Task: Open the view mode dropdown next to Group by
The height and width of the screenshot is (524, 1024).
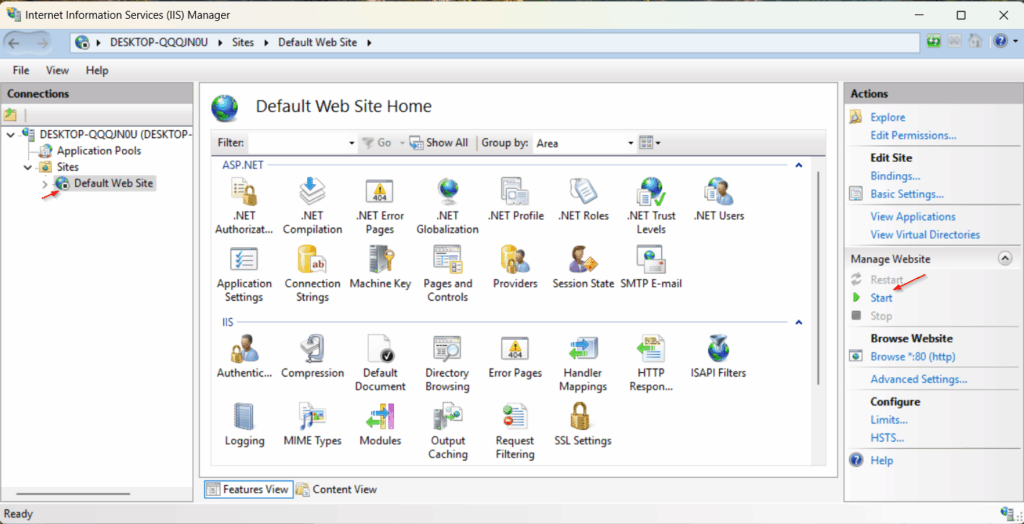Action: point(649,143)
